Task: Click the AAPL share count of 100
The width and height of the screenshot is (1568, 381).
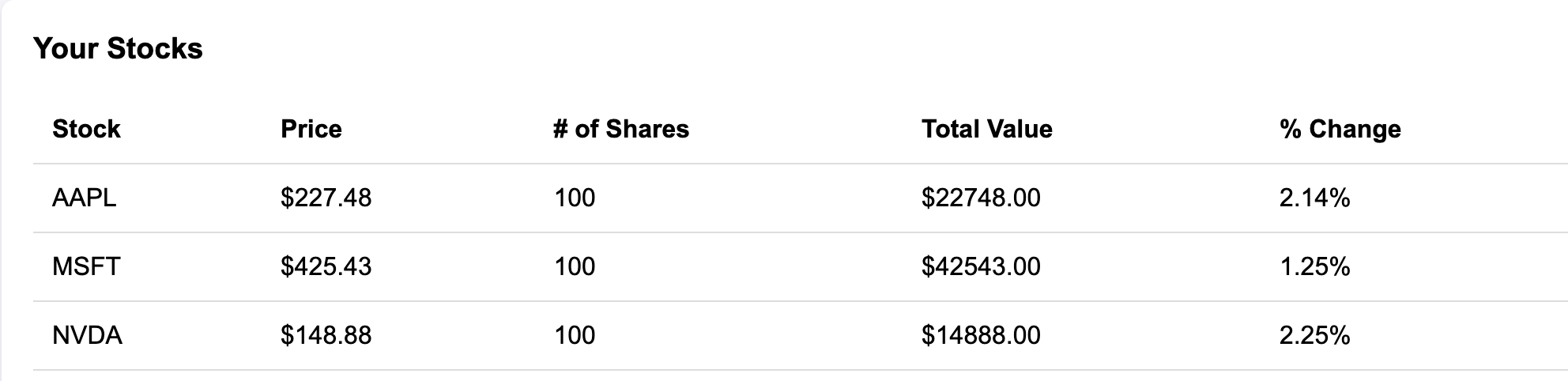Action: (575, 198)
